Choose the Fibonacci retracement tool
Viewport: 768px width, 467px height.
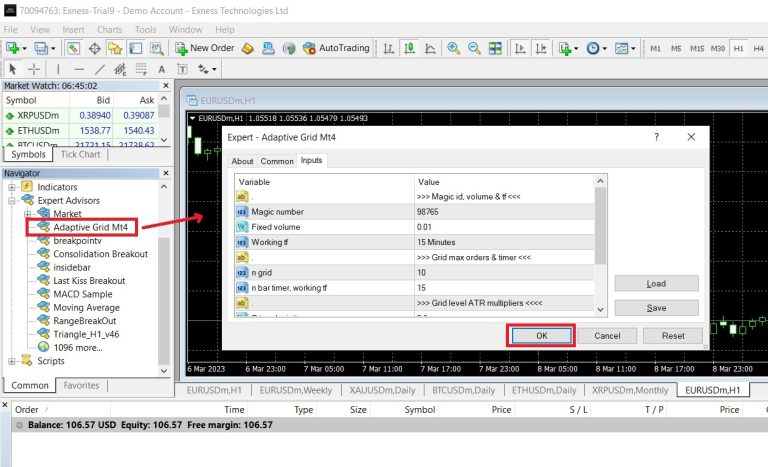click(141, 69)
